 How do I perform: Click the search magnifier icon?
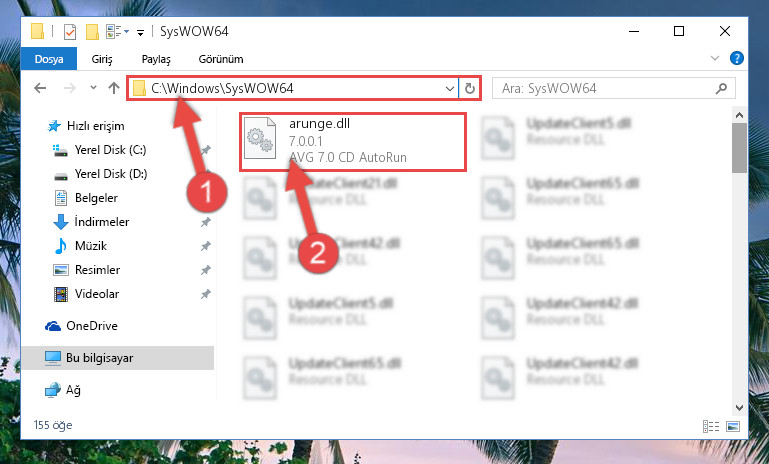click(x=721, y=88)
